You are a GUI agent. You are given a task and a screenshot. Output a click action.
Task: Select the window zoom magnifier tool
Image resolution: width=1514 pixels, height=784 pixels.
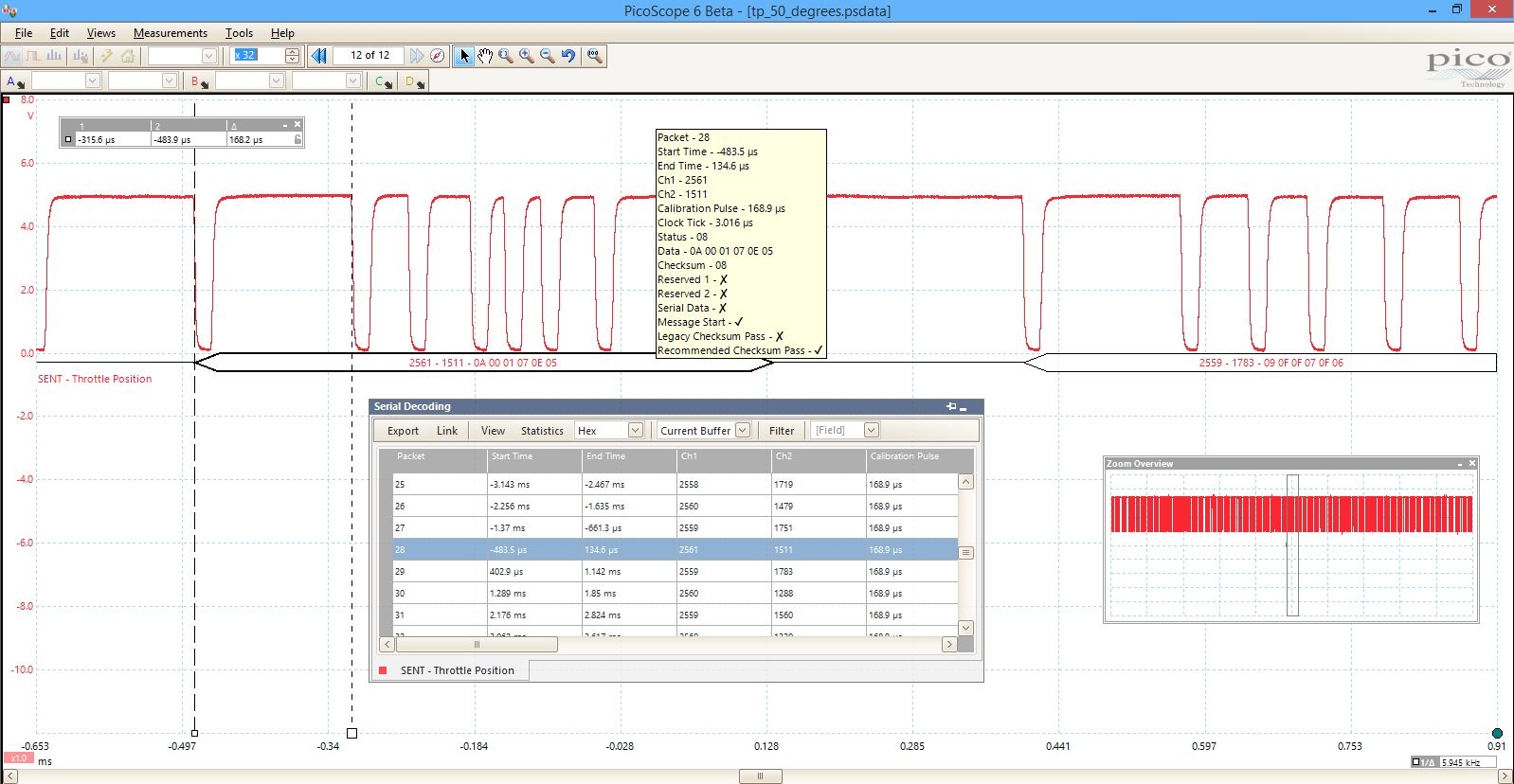[506, 56]
